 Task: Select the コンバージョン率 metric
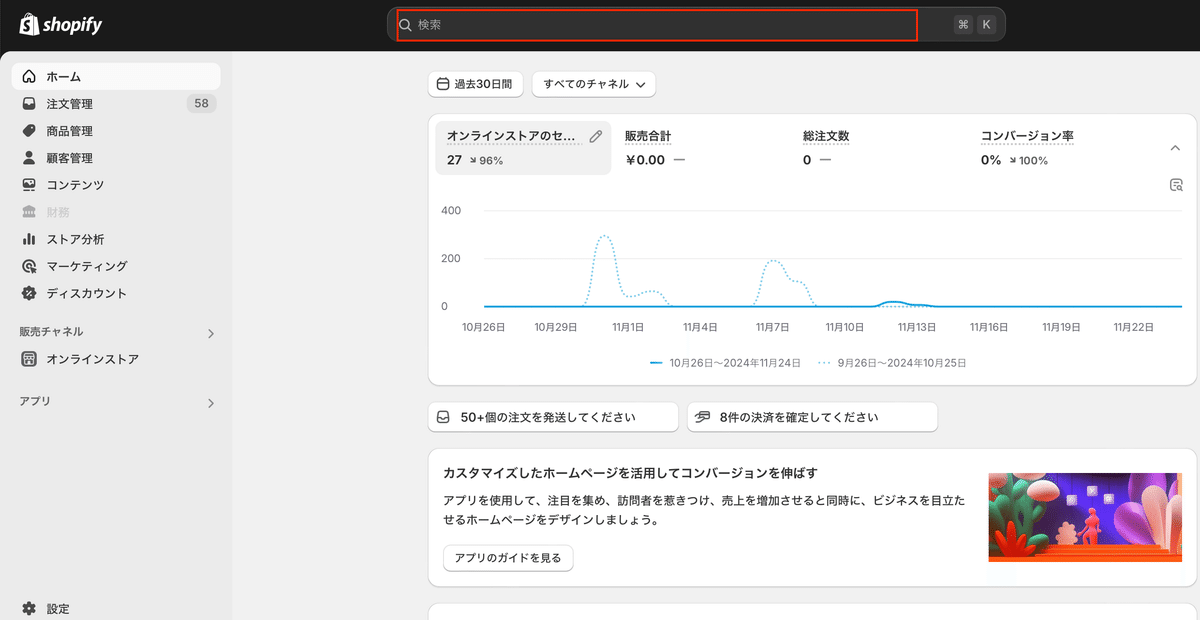pyautogui.click(x=1027, y=136)
